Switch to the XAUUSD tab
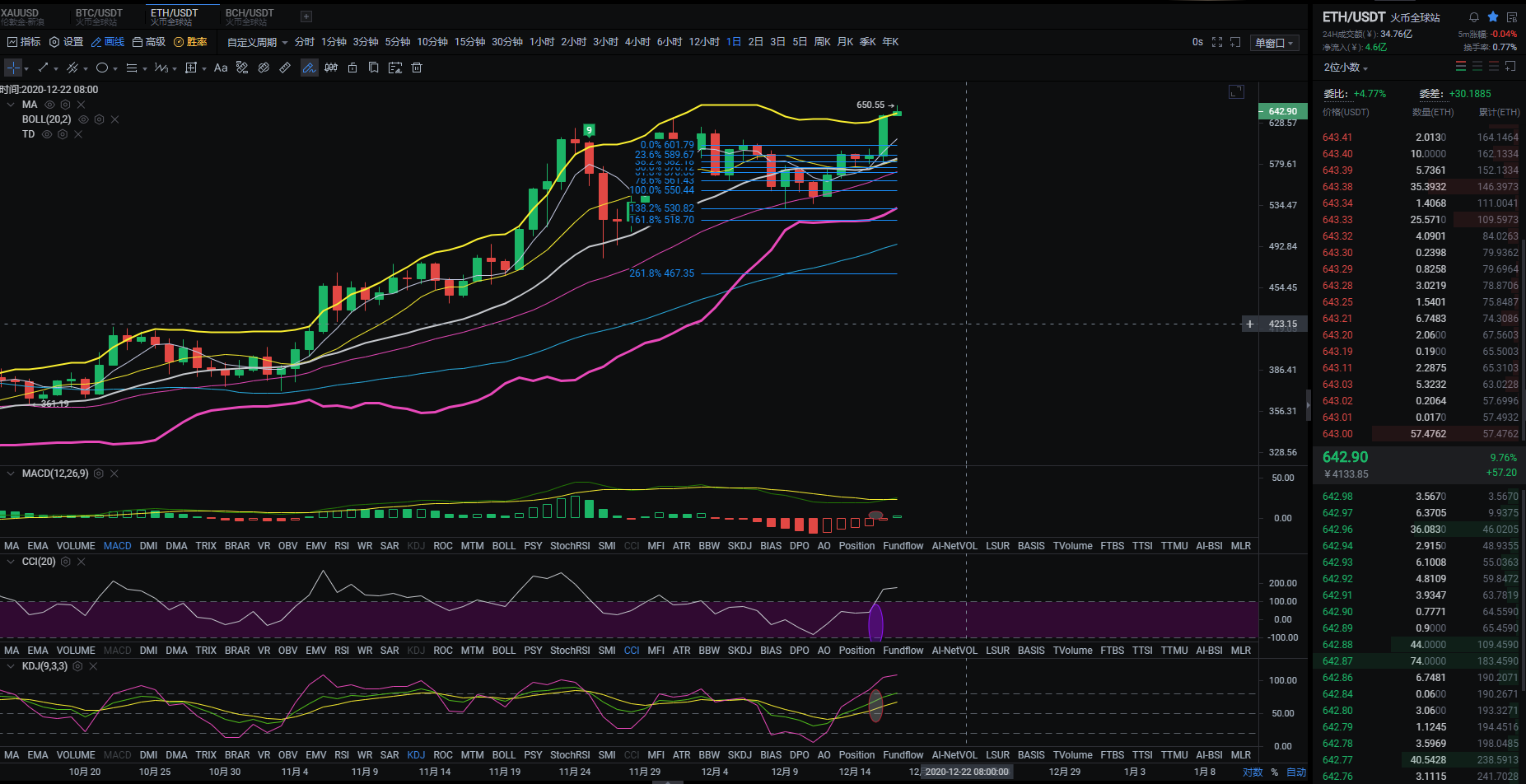Viewport: 1526px width, 784px height. click(23, 16)
